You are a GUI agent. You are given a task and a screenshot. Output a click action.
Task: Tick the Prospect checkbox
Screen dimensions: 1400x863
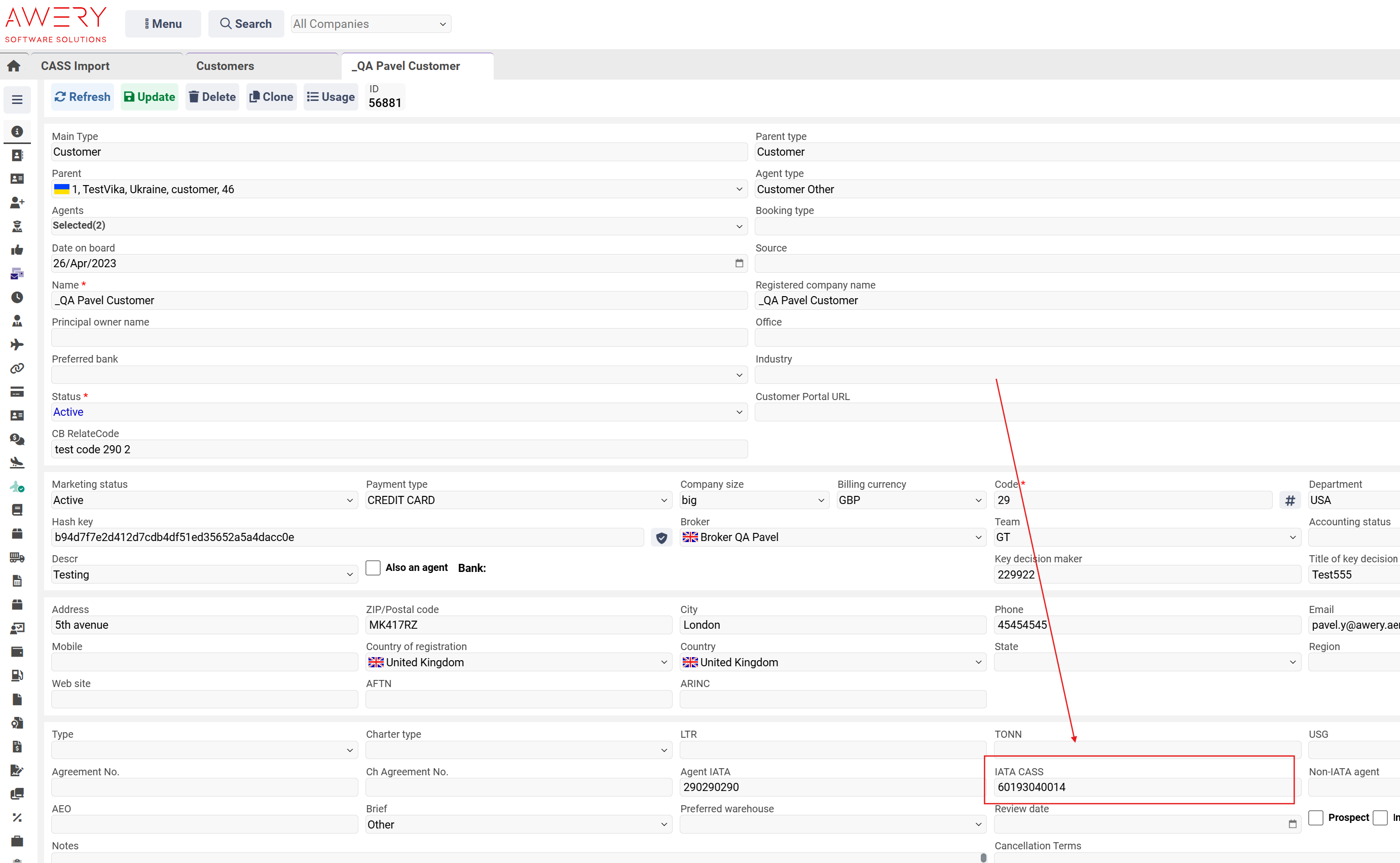1316,817
